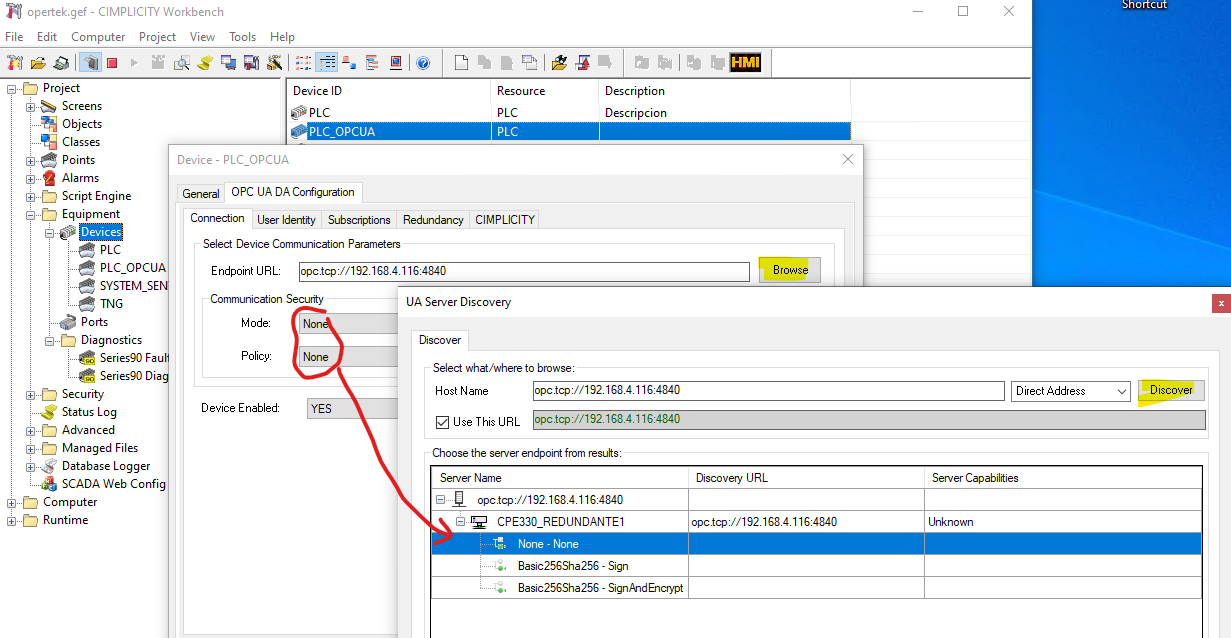Screen dimensions: 1231x638
Task: Switch to the CIMPLICITY tab
Action: pyautogui.click(x=505, y=220)
